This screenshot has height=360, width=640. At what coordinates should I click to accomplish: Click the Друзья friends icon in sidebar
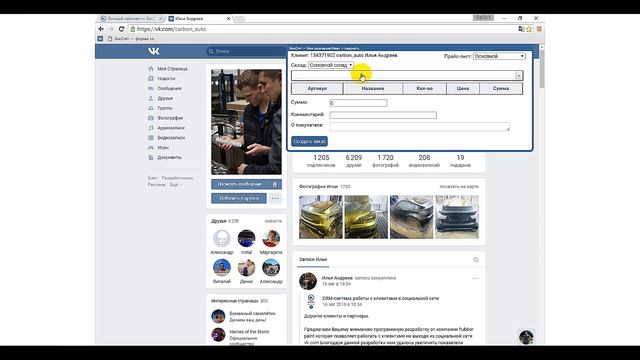pos(151,98)
